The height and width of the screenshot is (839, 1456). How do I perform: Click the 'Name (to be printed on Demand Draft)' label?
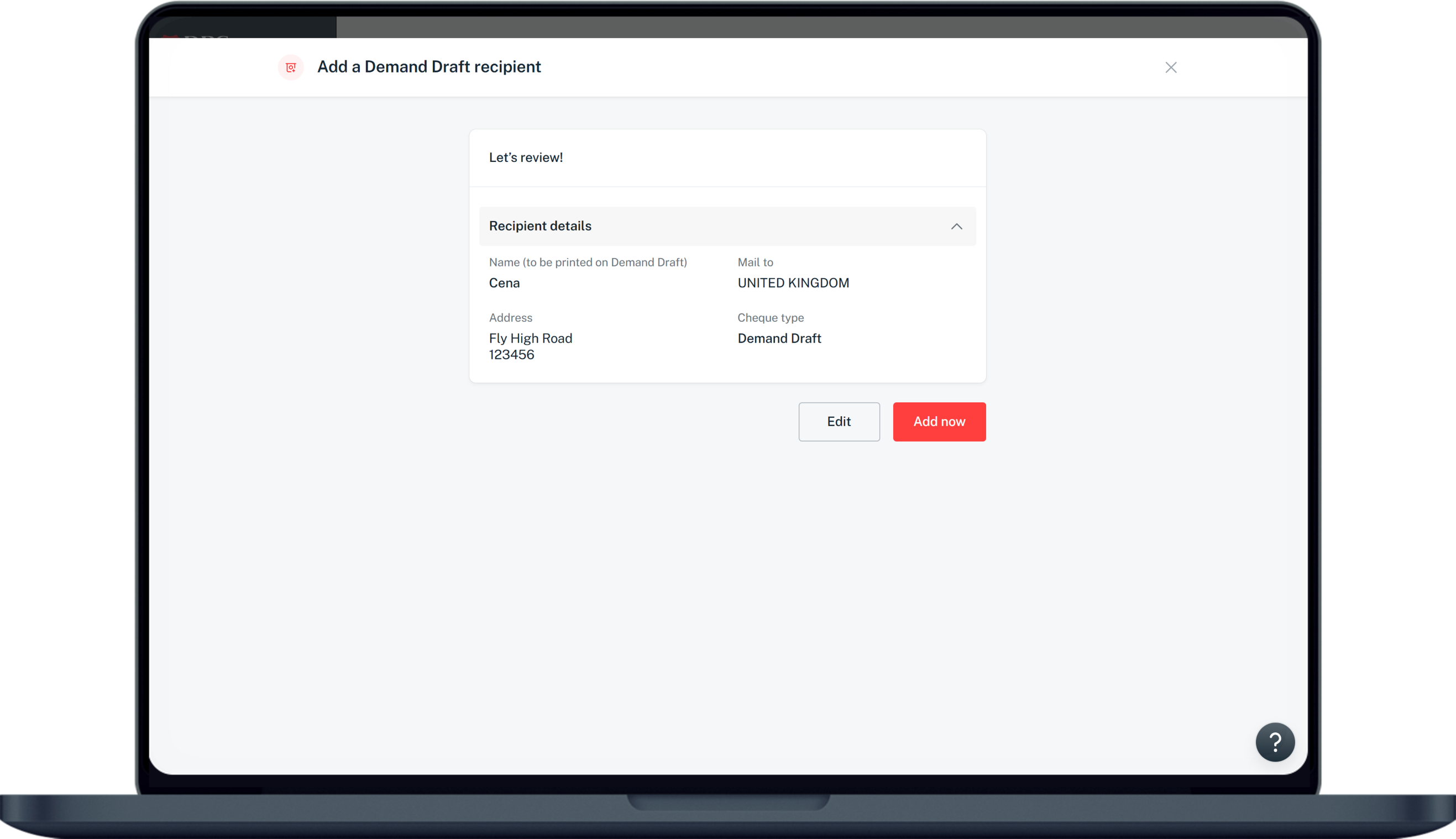point(588,262)
